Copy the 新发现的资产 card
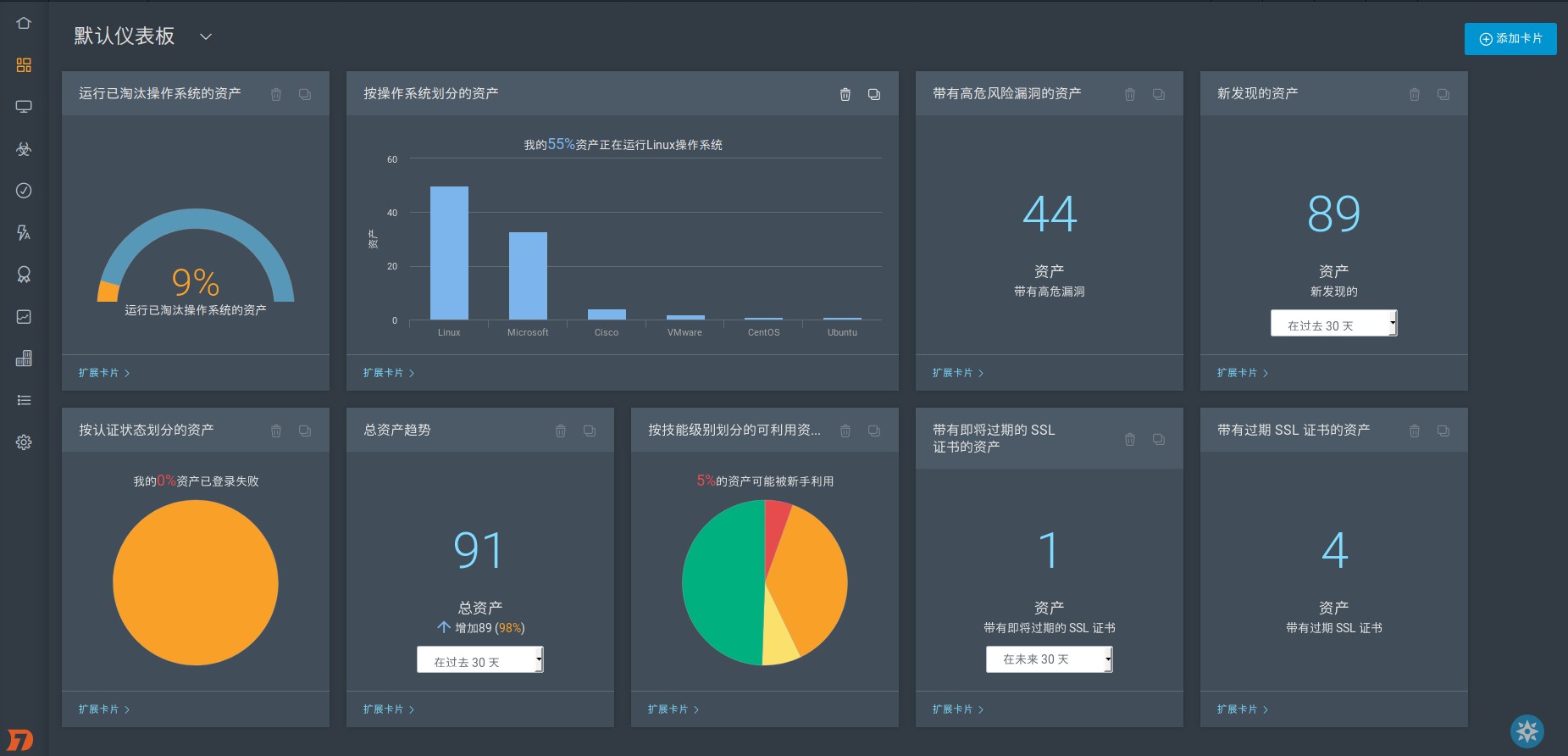Viewport: 1568px width, 756px height. click(x=1443, y=94)
